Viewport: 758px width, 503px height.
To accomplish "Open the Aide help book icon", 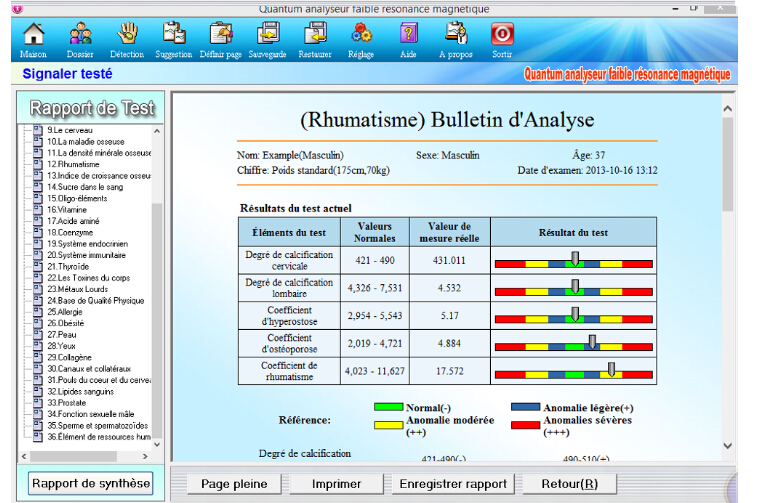I will click(408, 40).
